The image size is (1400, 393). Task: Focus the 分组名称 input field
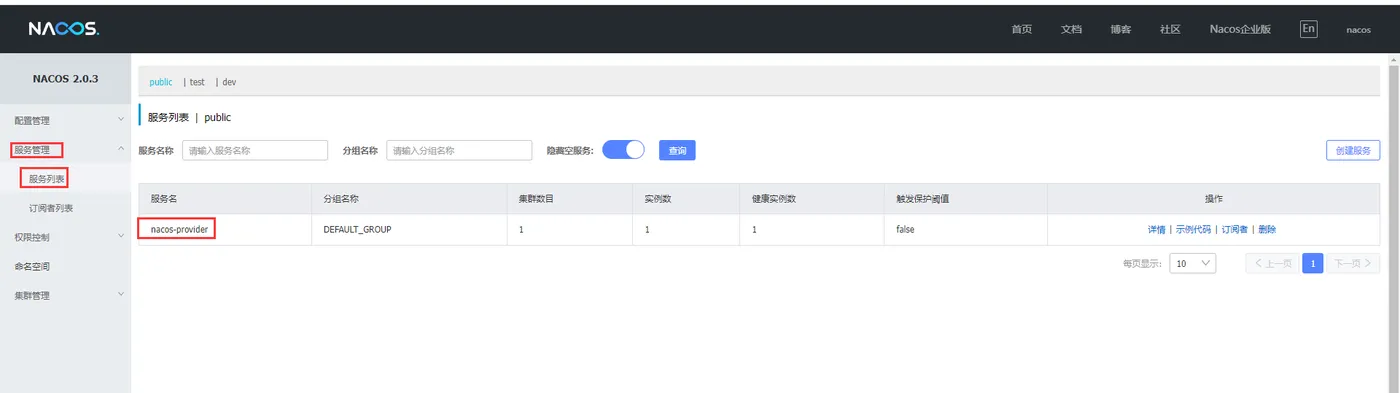click(x=459, y=150)
